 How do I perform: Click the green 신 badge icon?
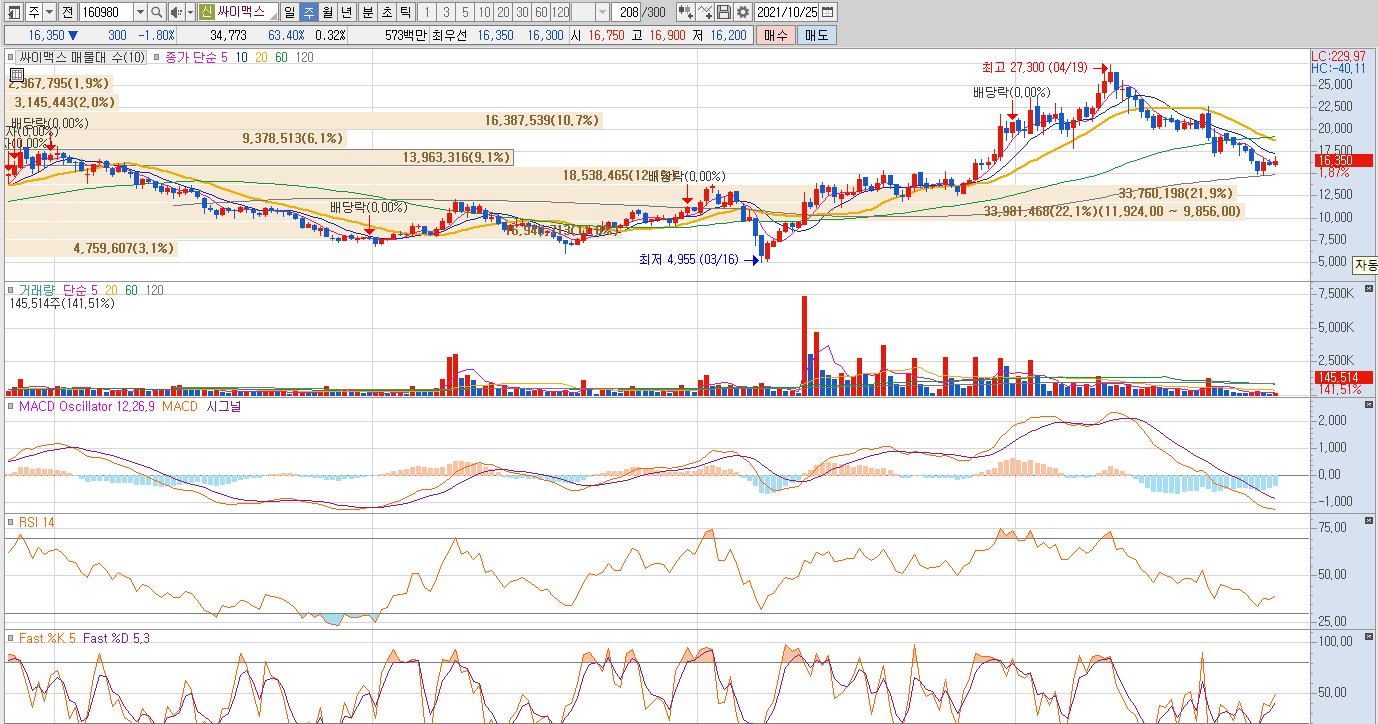[206, 12]
